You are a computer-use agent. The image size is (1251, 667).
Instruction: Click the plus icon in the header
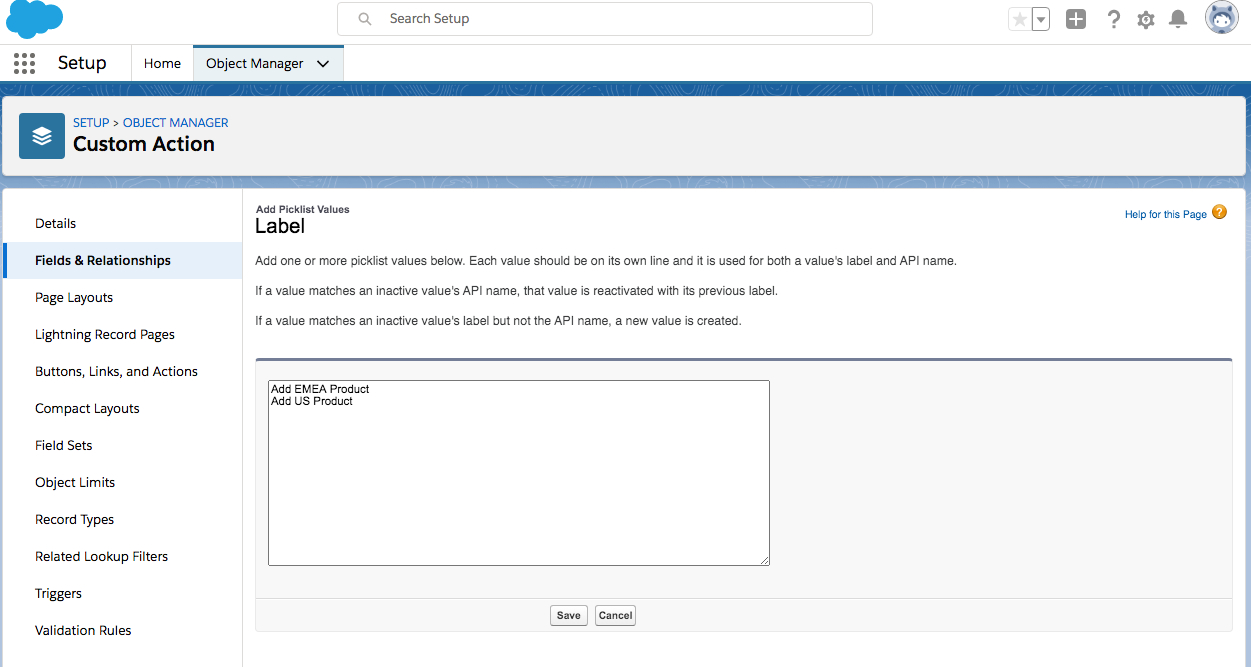(1075, 18)
